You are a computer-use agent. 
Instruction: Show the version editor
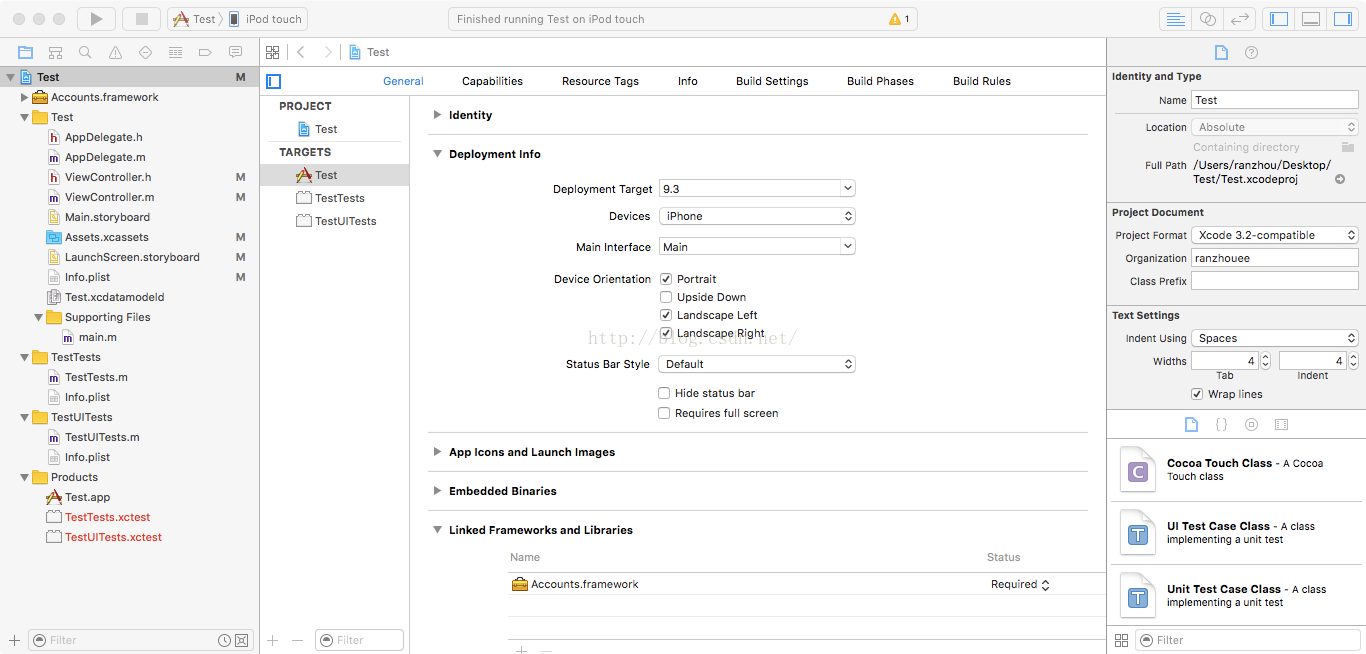1240,19
